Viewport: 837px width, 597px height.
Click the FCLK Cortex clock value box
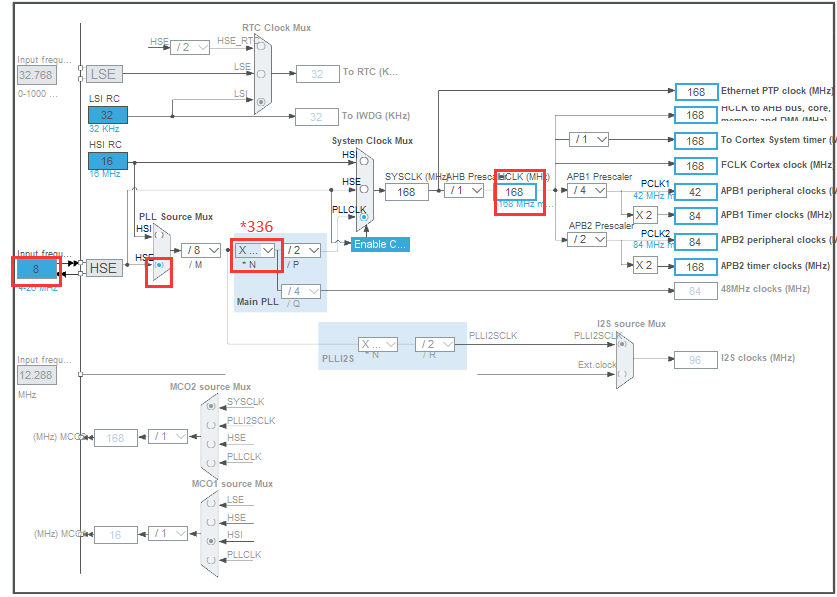(x=696, y=166)
